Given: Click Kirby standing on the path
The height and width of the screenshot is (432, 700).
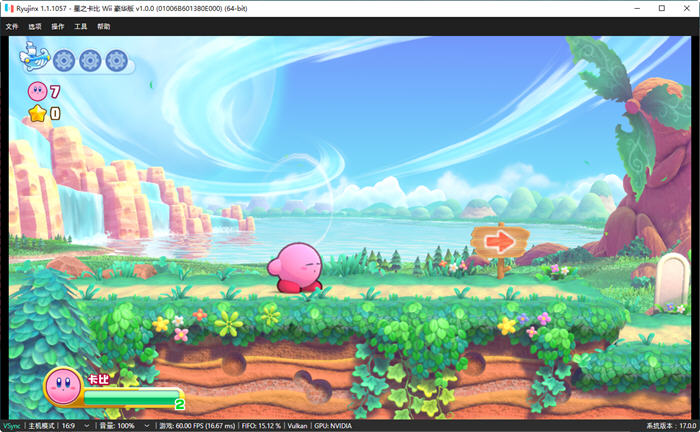Looking at the screenshot, I should click(x=296, y=267).
